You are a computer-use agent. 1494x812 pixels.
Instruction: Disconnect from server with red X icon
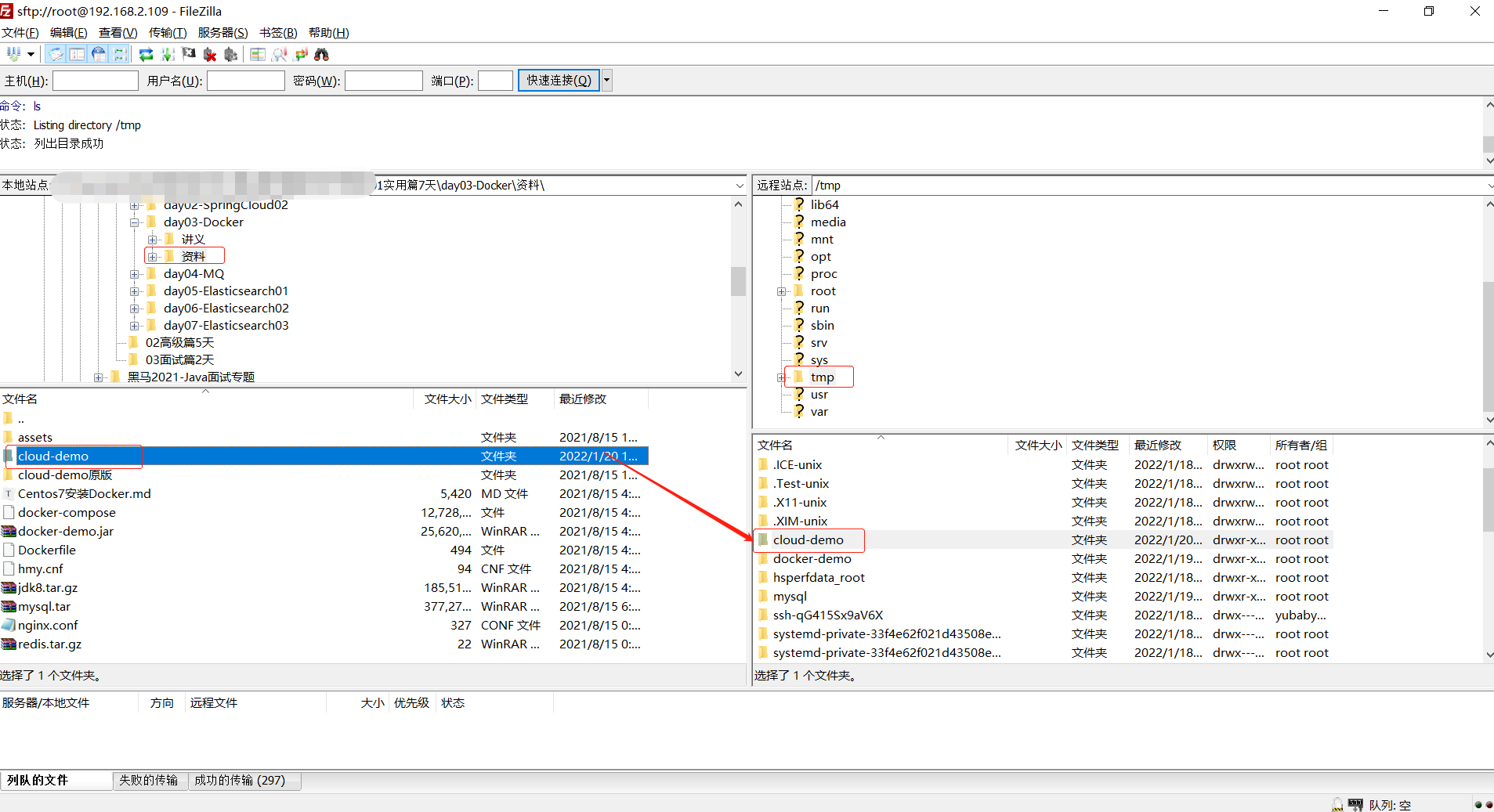[x=210, y=54]
